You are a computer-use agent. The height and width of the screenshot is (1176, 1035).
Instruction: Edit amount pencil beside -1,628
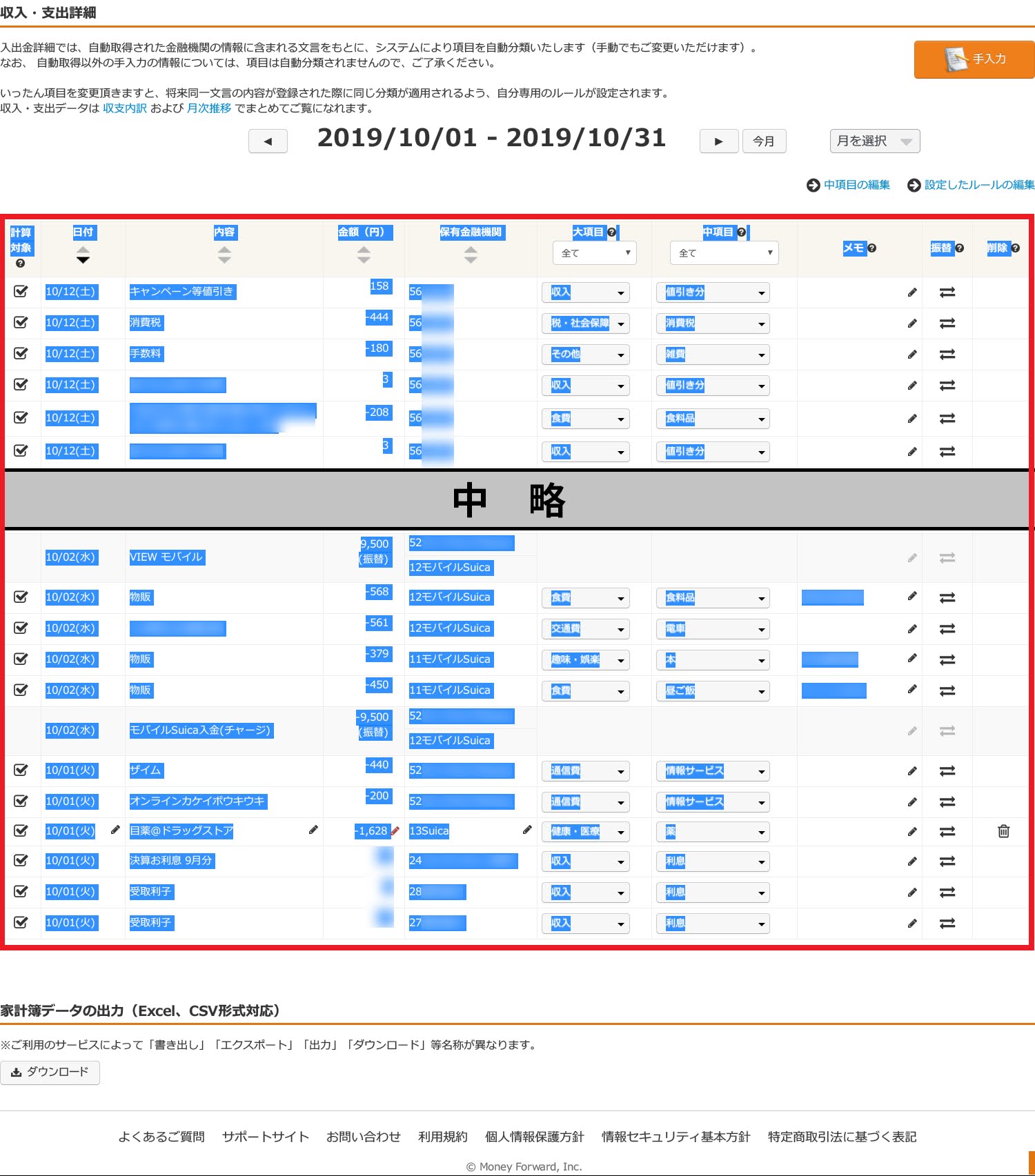tap(395, 831)
